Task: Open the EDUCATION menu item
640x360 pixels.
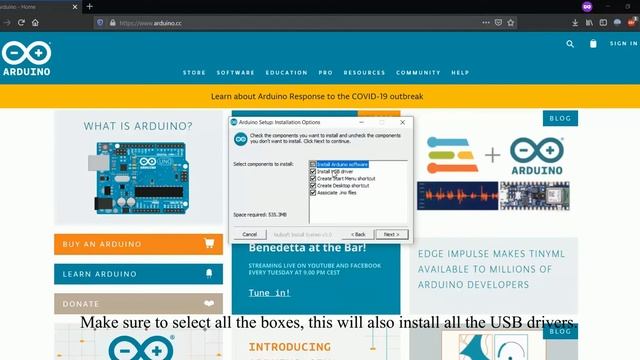Action: [x=287, y=73]
